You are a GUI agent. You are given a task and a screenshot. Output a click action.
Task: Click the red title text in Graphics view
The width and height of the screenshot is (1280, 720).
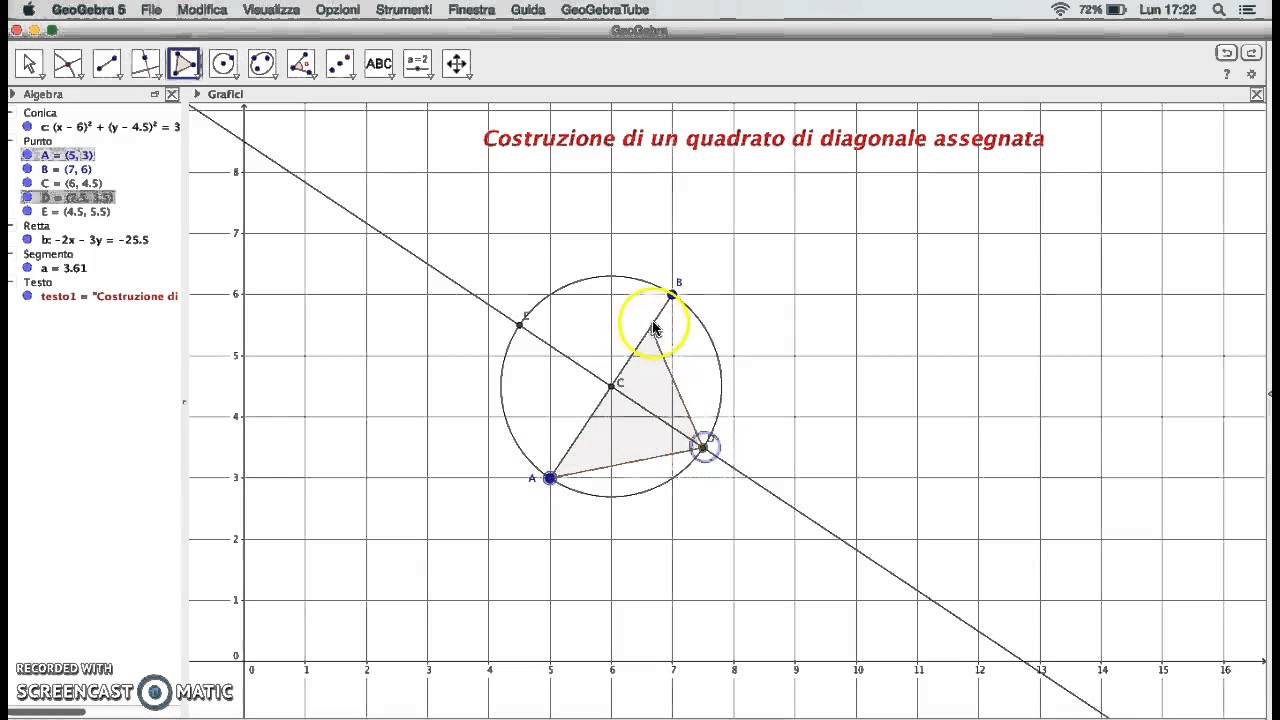764,139
